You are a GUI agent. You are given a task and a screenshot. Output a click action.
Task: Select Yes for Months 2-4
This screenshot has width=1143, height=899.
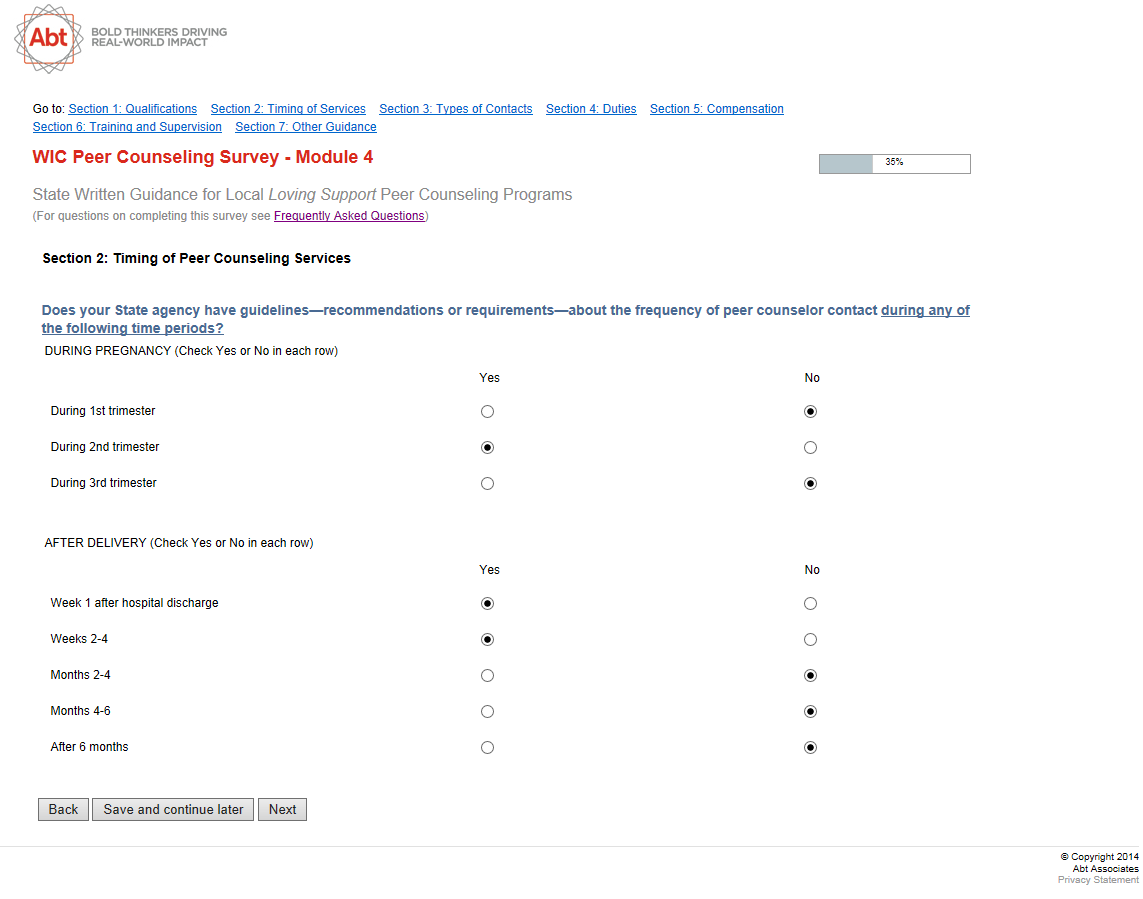pyautogui.click(x=487, y=676)
